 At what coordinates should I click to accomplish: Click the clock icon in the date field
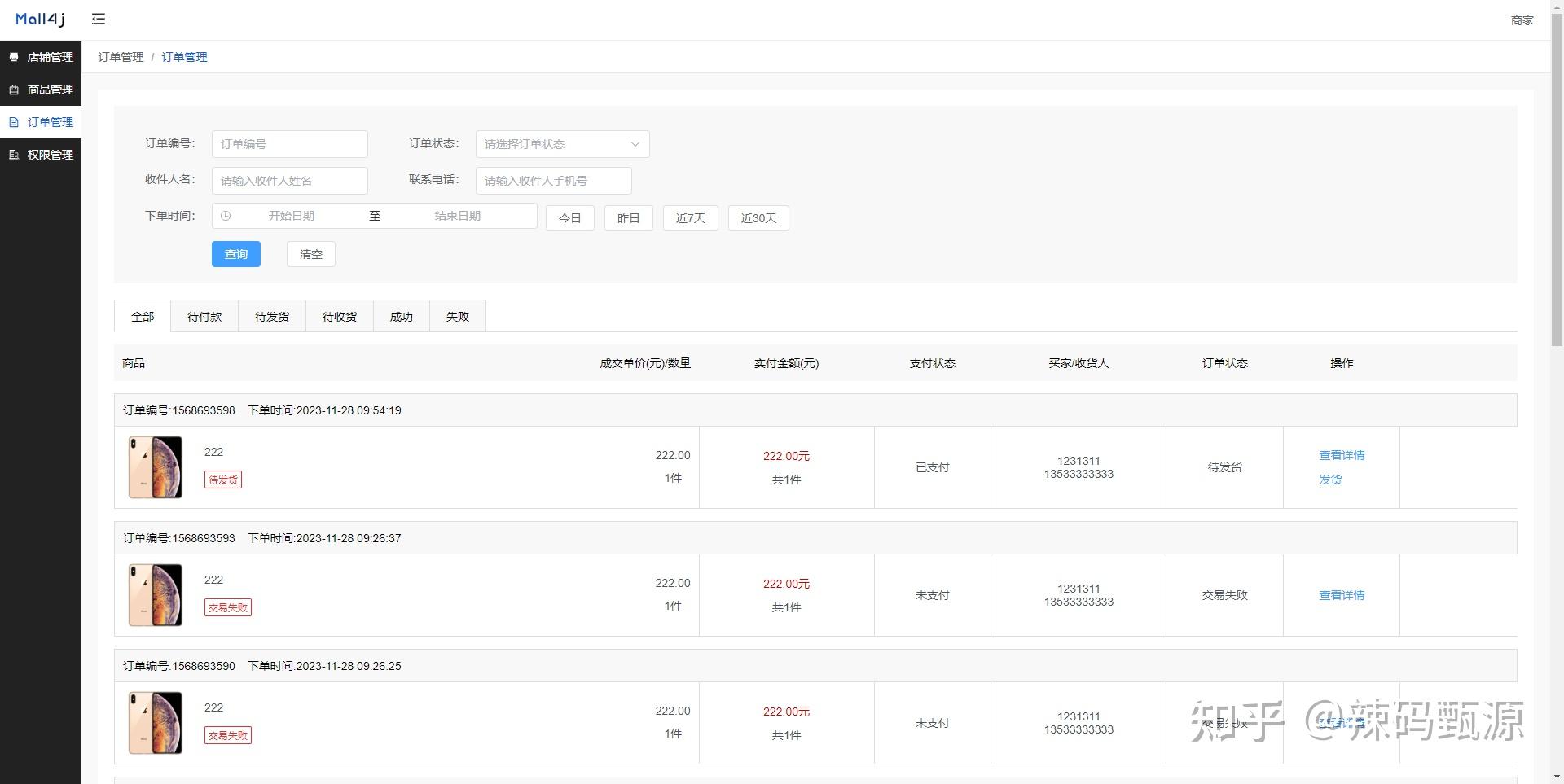coord(226,216)
